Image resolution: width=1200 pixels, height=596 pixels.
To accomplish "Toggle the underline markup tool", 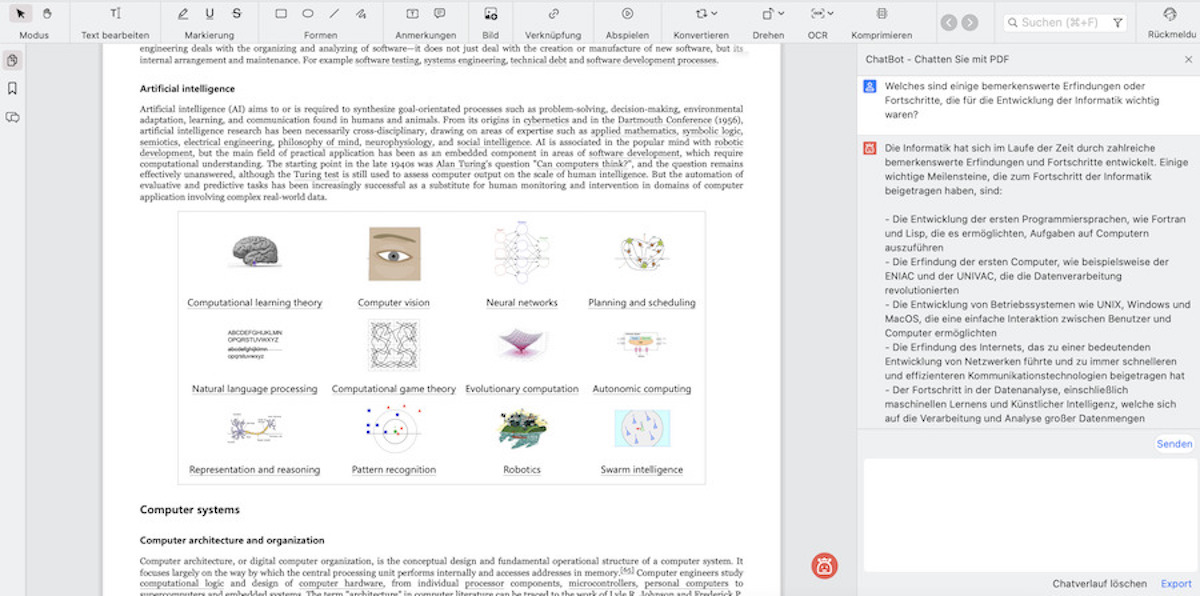I will pos(209,14).
